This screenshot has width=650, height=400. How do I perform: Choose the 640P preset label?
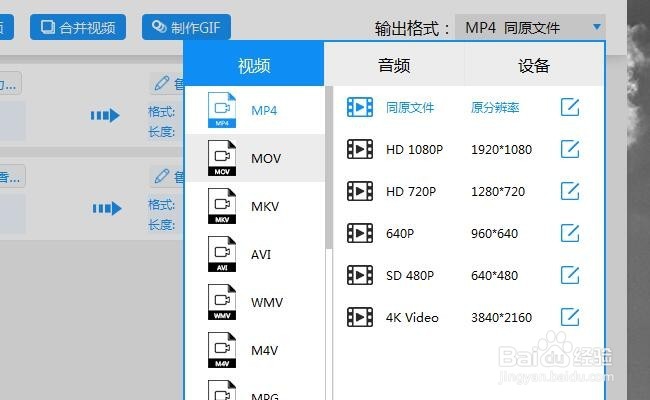pyautogui.click(x=400, y=233)
